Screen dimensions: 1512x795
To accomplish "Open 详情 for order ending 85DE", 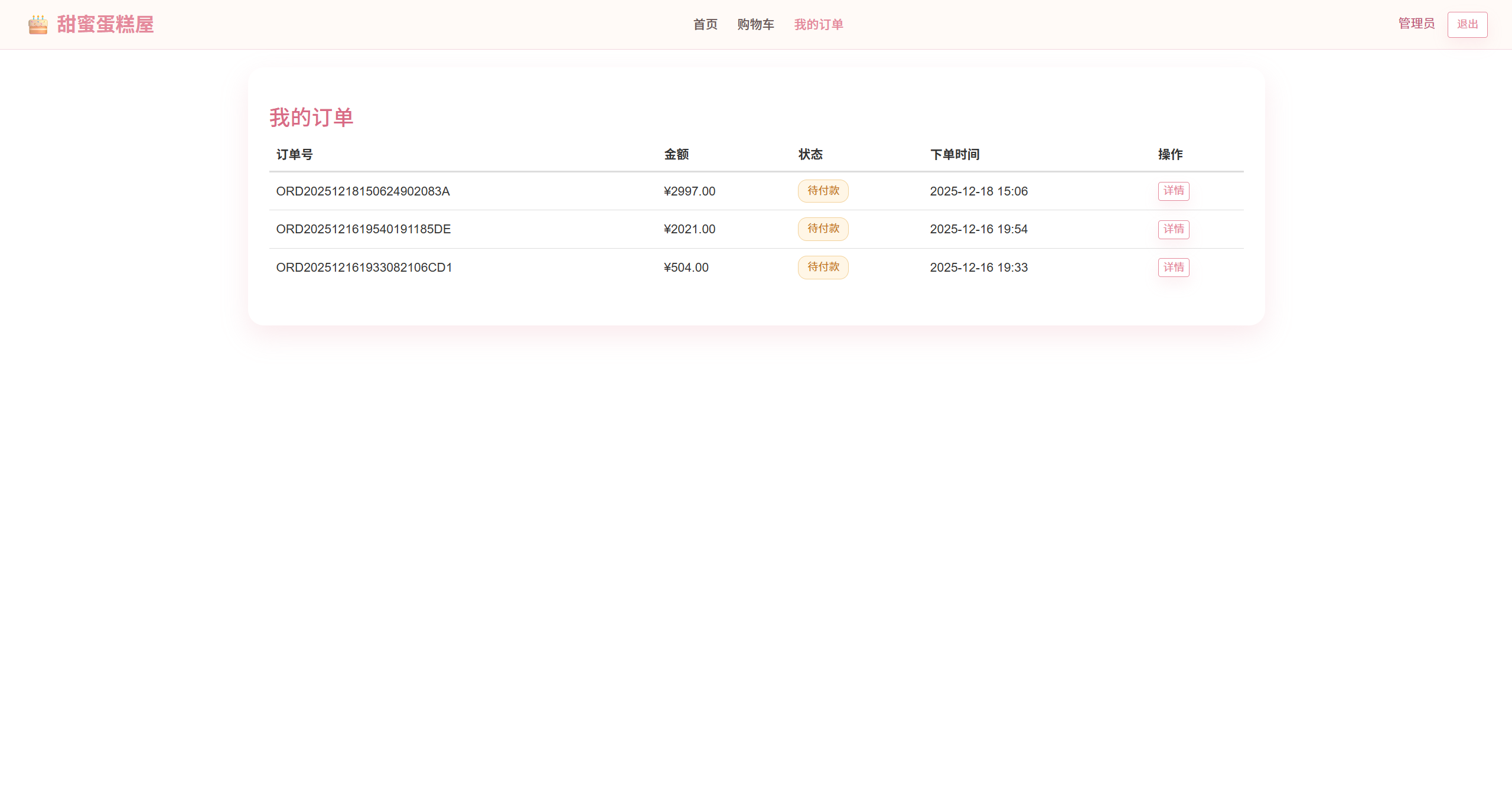I will tap(1173, 229).
